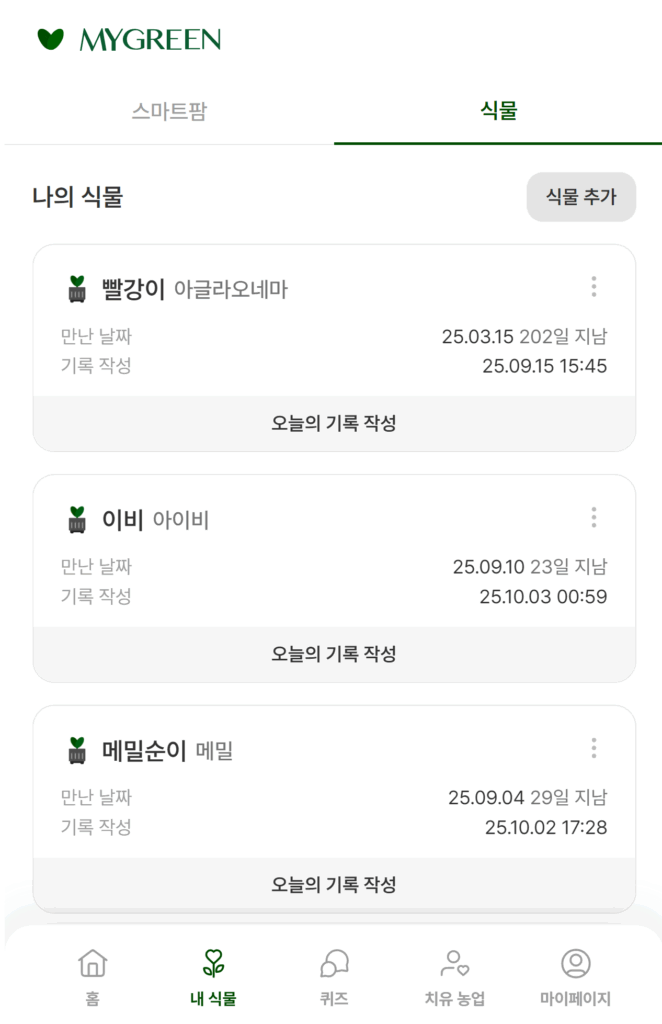The image size is (662, 1024).
Task: Click the MYGREEN wordmark text
Action: click(150, 40)
